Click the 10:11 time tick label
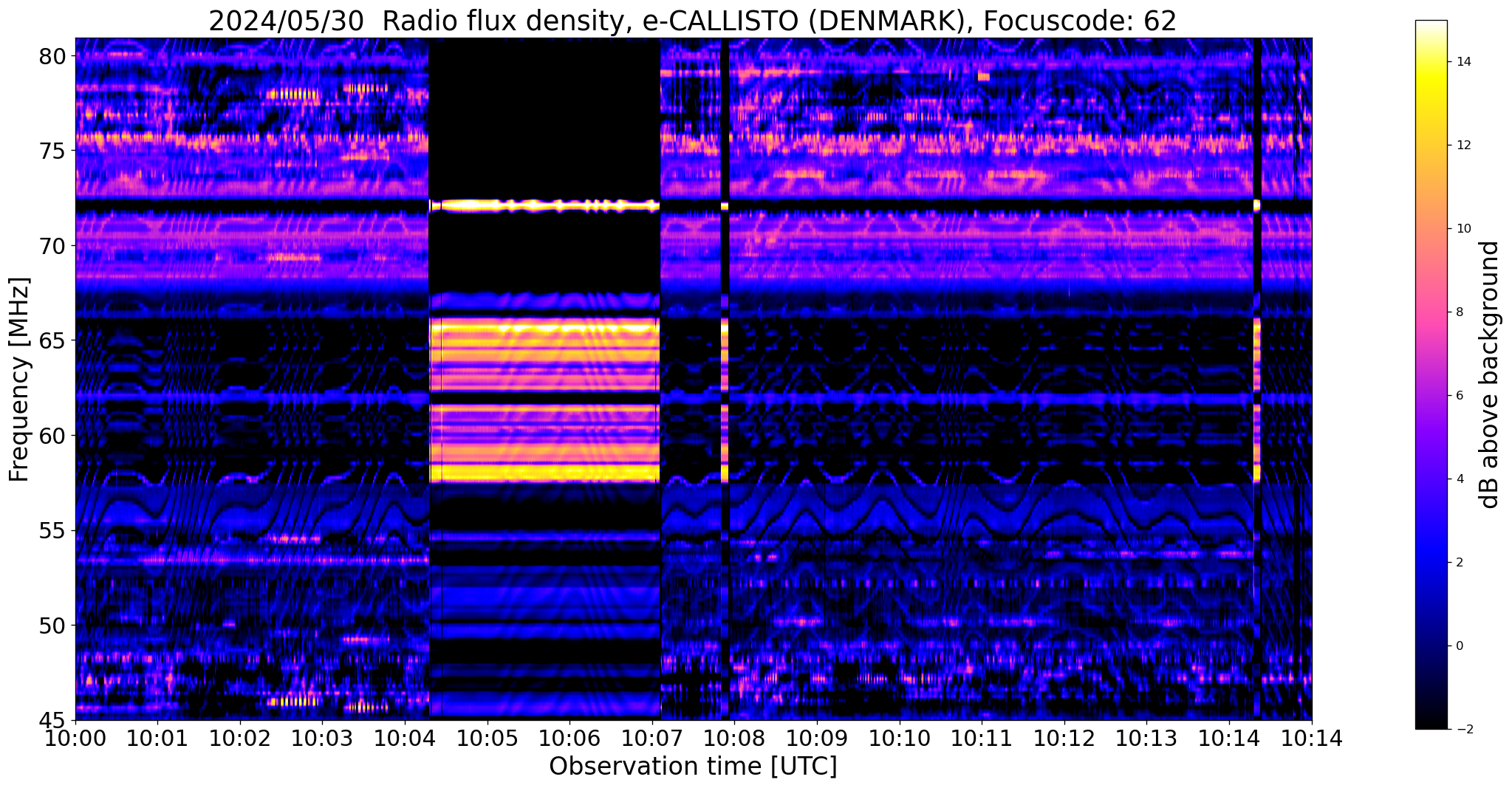Screen dimensions: 1512x788 click(x=982, y=738)
